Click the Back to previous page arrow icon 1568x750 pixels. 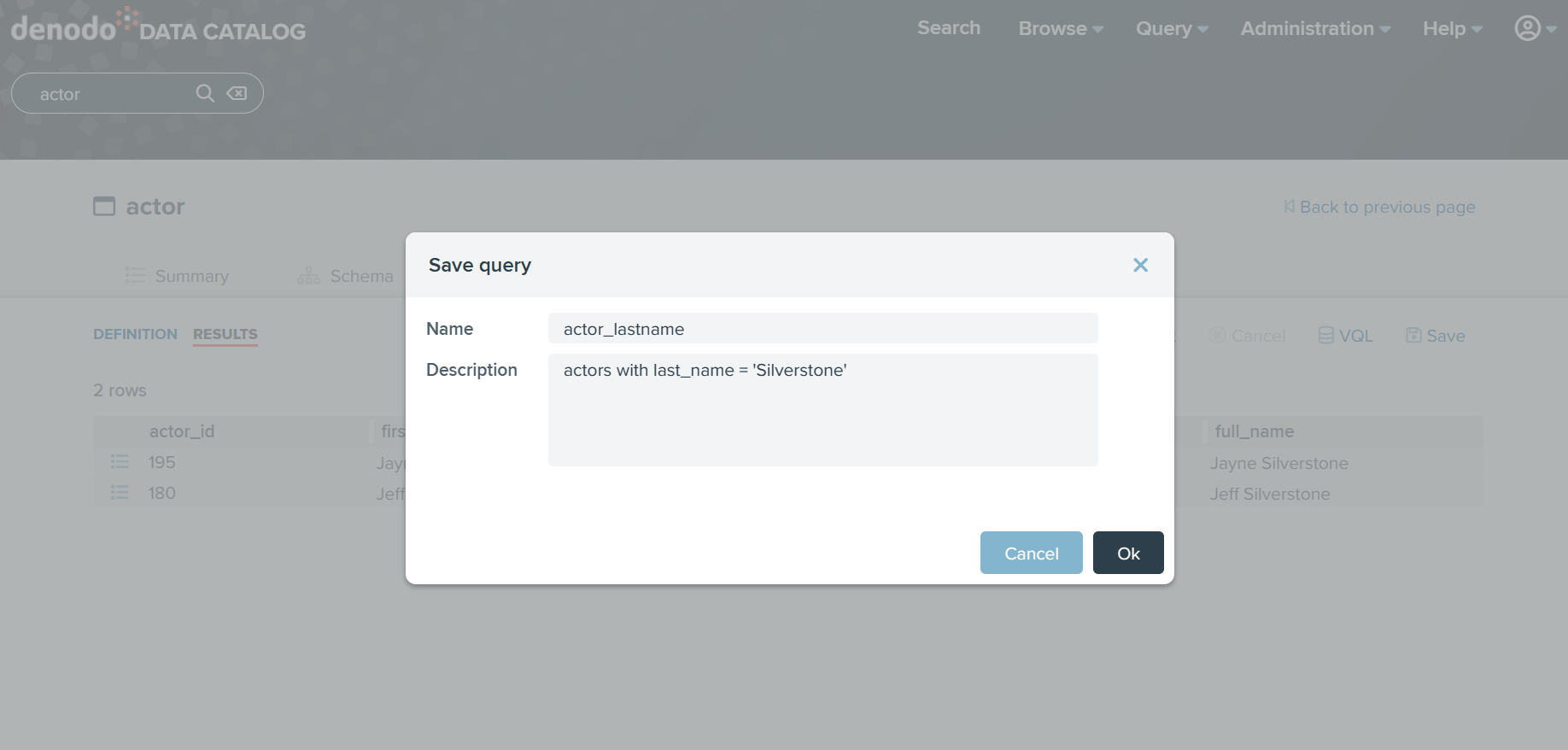(1289, 207)
